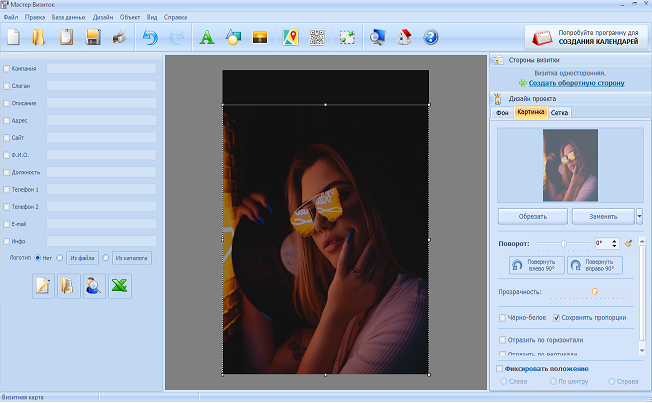Toggle the 'Сохранять пропорции' checkbox
This screenshot has height=403, width=652.
pyautogui.click(x=558, y=318)
